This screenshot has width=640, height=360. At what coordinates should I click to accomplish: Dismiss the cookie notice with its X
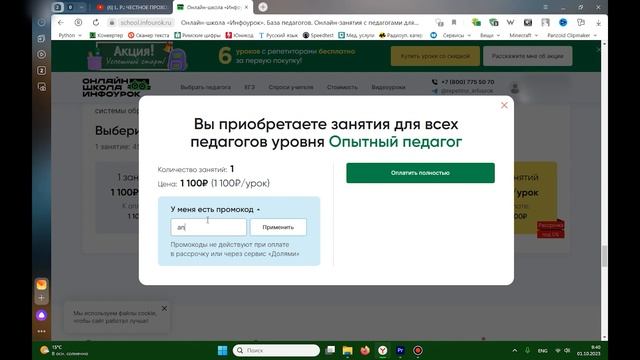click(x=164, y=309)
